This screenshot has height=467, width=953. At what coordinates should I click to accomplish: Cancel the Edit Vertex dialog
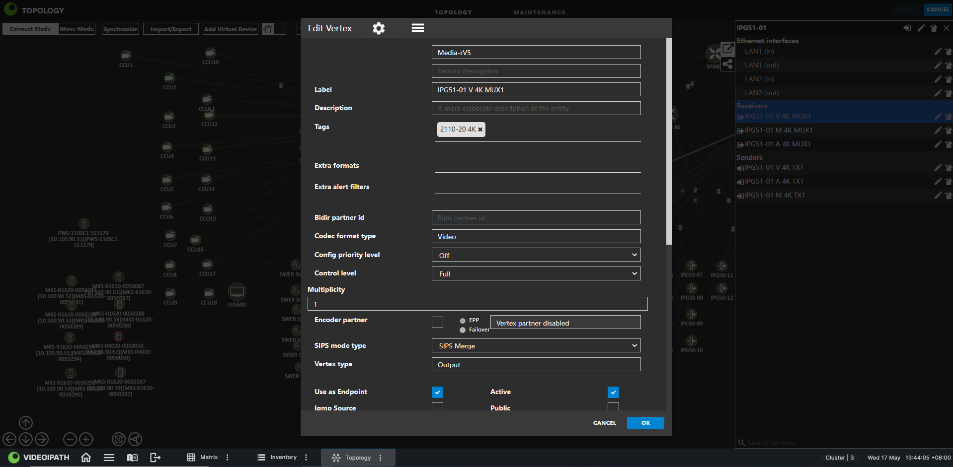[x=604, y=423]
